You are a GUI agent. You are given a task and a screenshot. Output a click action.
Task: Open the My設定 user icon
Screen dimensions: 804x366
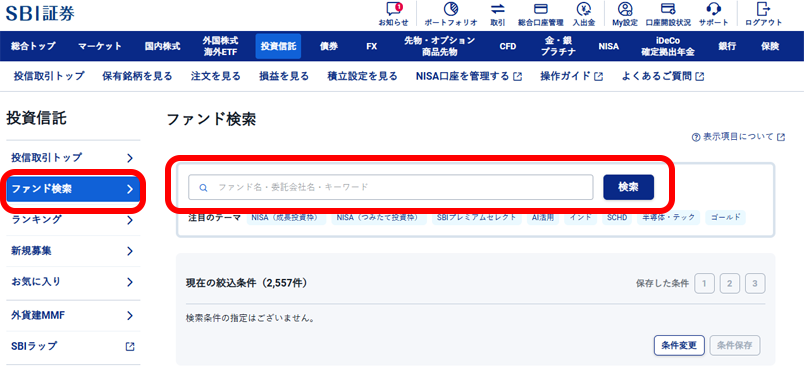click(x=625, y=9)
